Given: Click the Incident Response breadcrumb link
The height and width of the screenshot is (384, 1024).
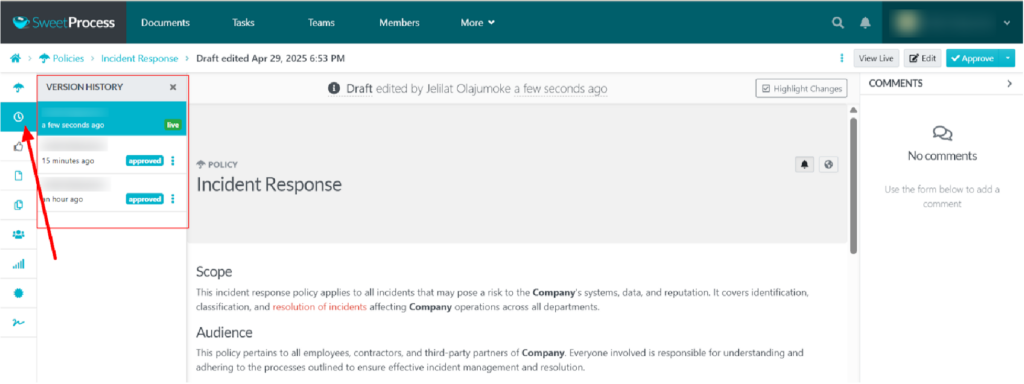Looking at the screenshot, I should [139, 58].
